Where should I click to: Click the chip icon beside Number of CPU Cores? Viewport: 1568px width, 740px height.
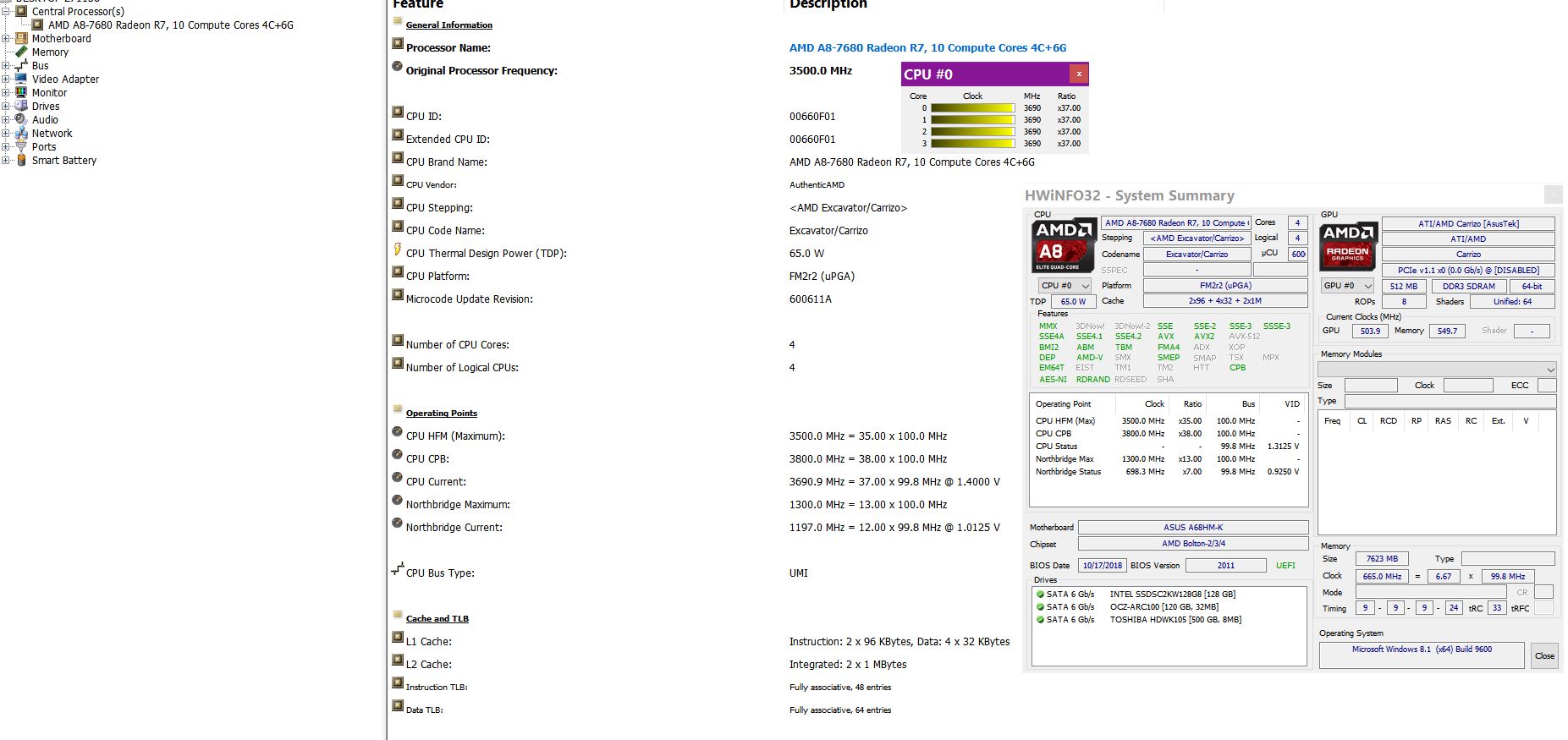398,341
